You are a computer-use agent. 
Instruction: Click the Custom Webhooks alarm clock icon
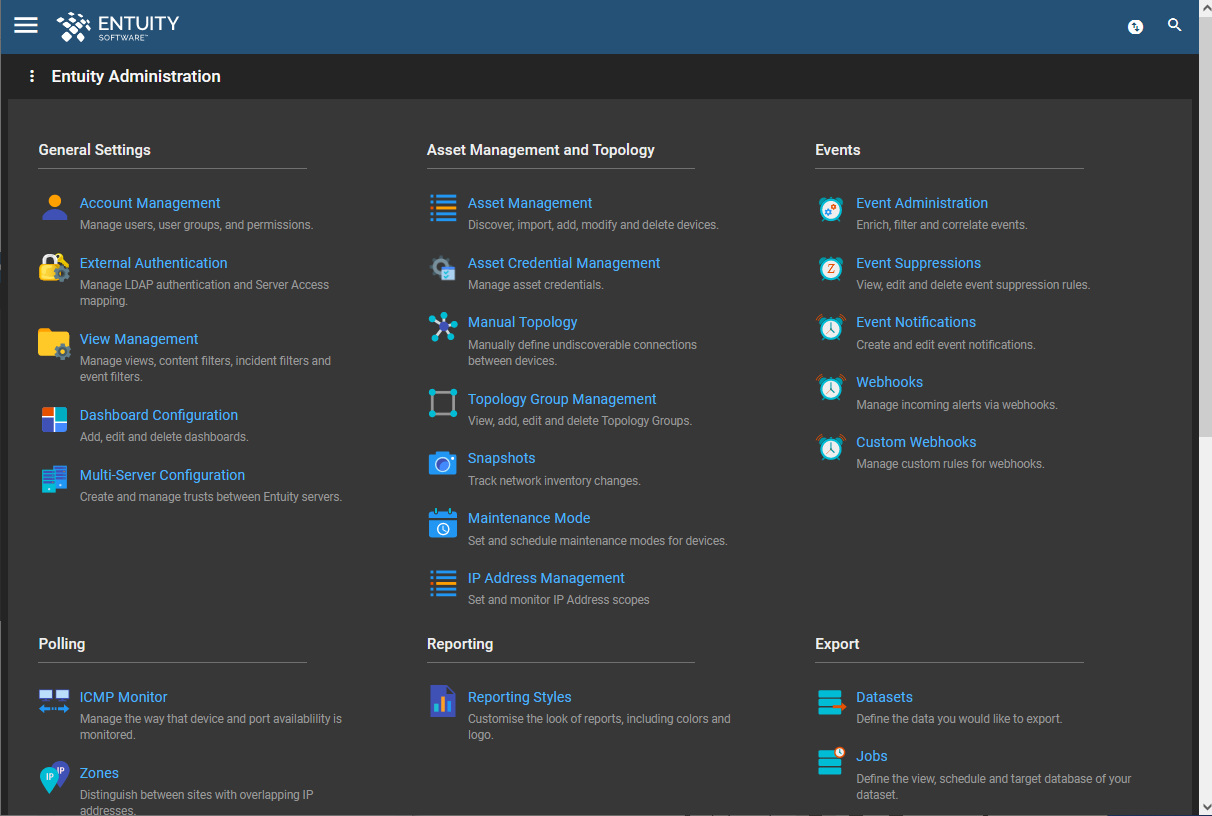pos(831,447)
